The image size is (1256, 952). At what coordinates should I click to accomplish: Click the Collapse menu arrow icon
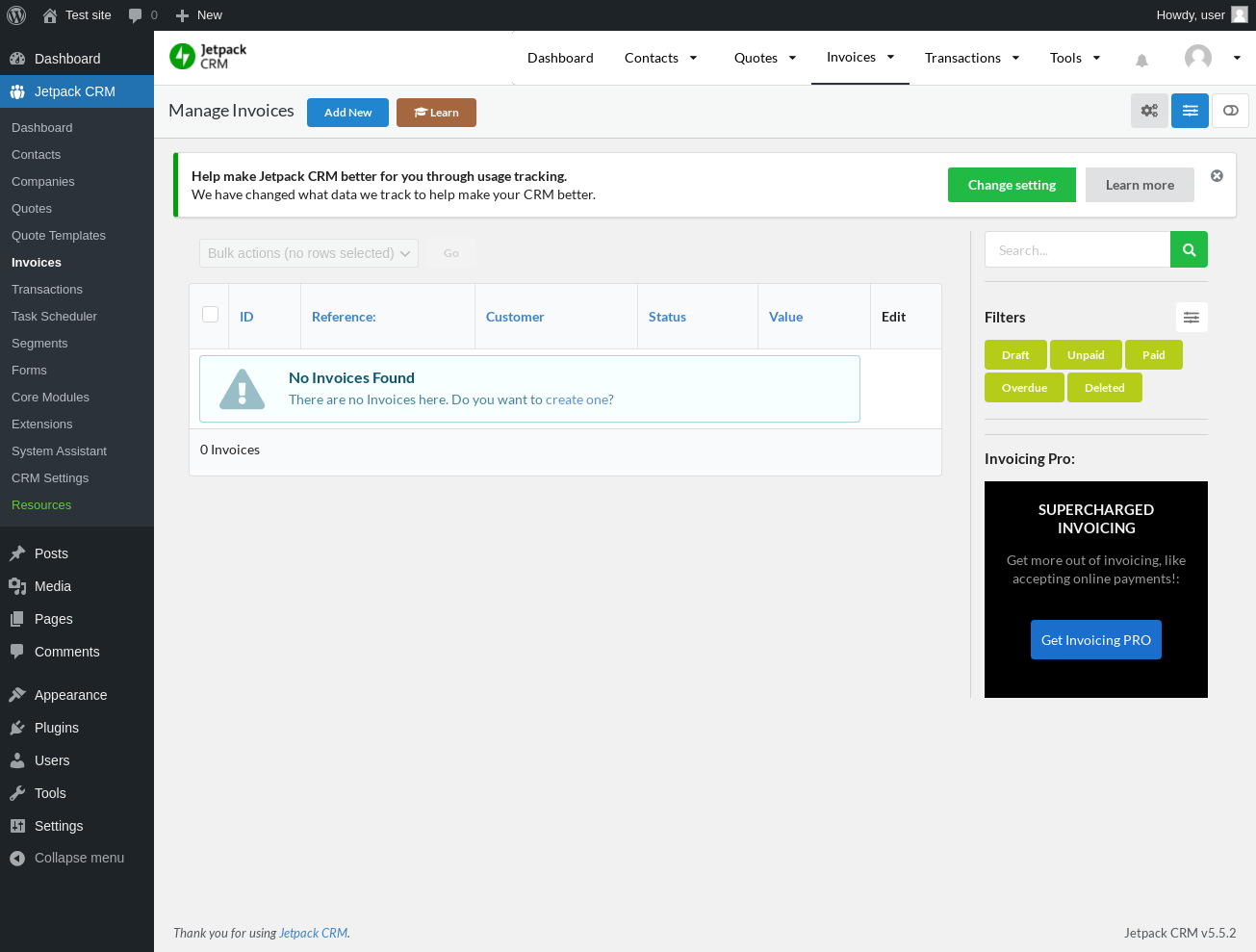(x=17, y=859)
